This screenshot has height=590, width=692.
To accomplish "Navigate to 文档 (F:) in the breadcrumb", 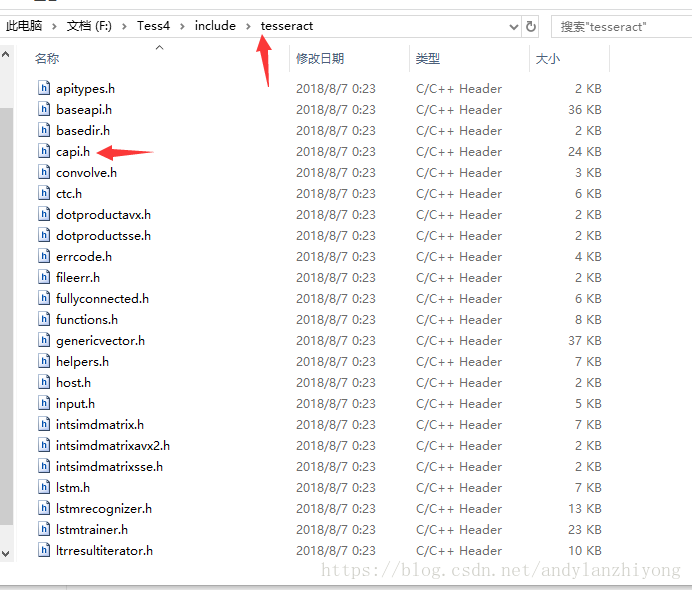I will pos(89,26).
